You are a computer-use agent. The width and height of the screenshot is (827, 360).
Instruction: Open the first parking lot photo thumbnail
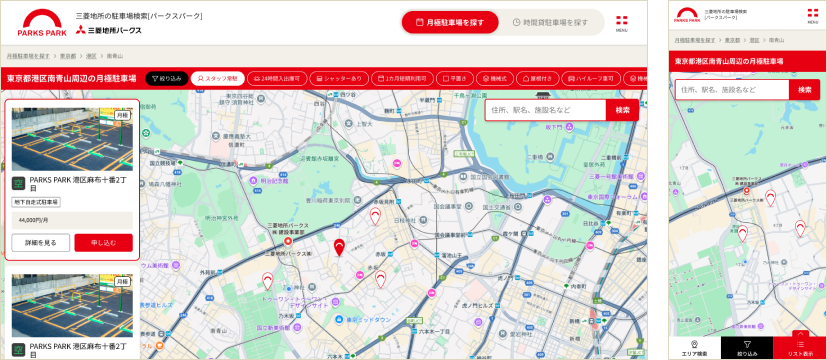[x=72, y=139]
